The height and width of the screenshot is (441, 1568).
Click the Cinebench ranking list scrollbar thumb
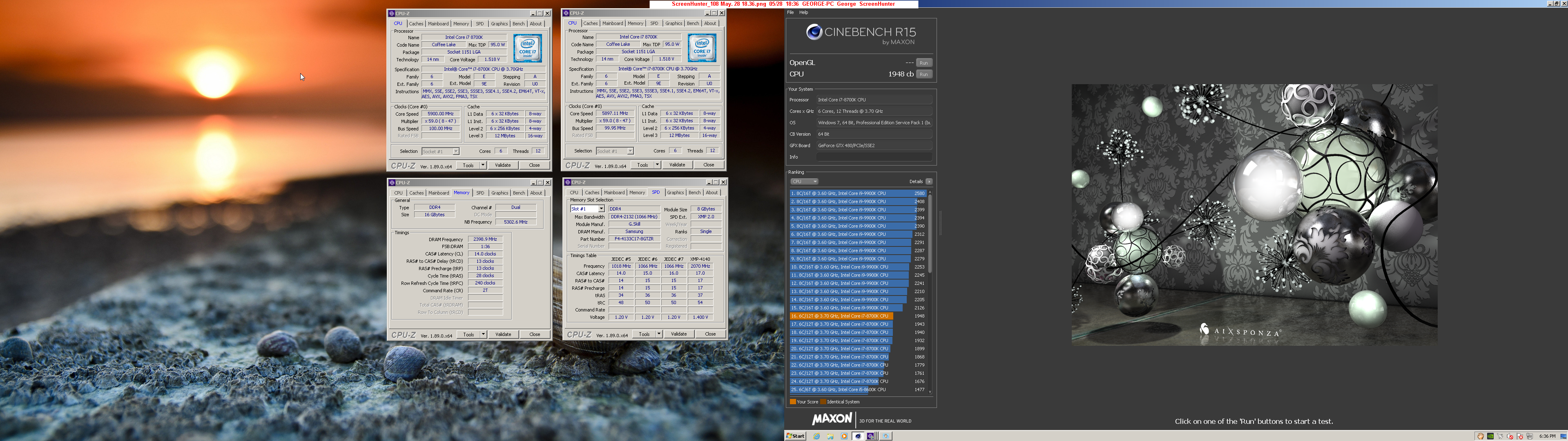pos(930,233)
